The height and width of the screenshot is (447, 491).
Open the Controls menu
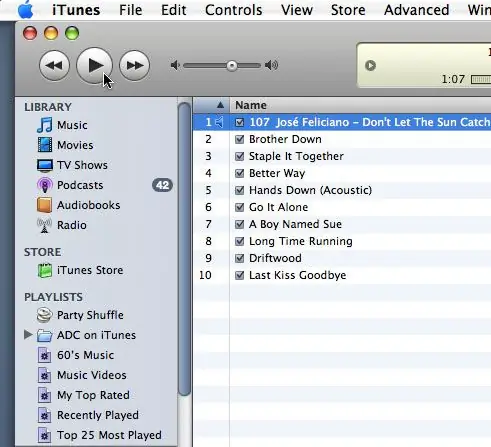[233, 10]
